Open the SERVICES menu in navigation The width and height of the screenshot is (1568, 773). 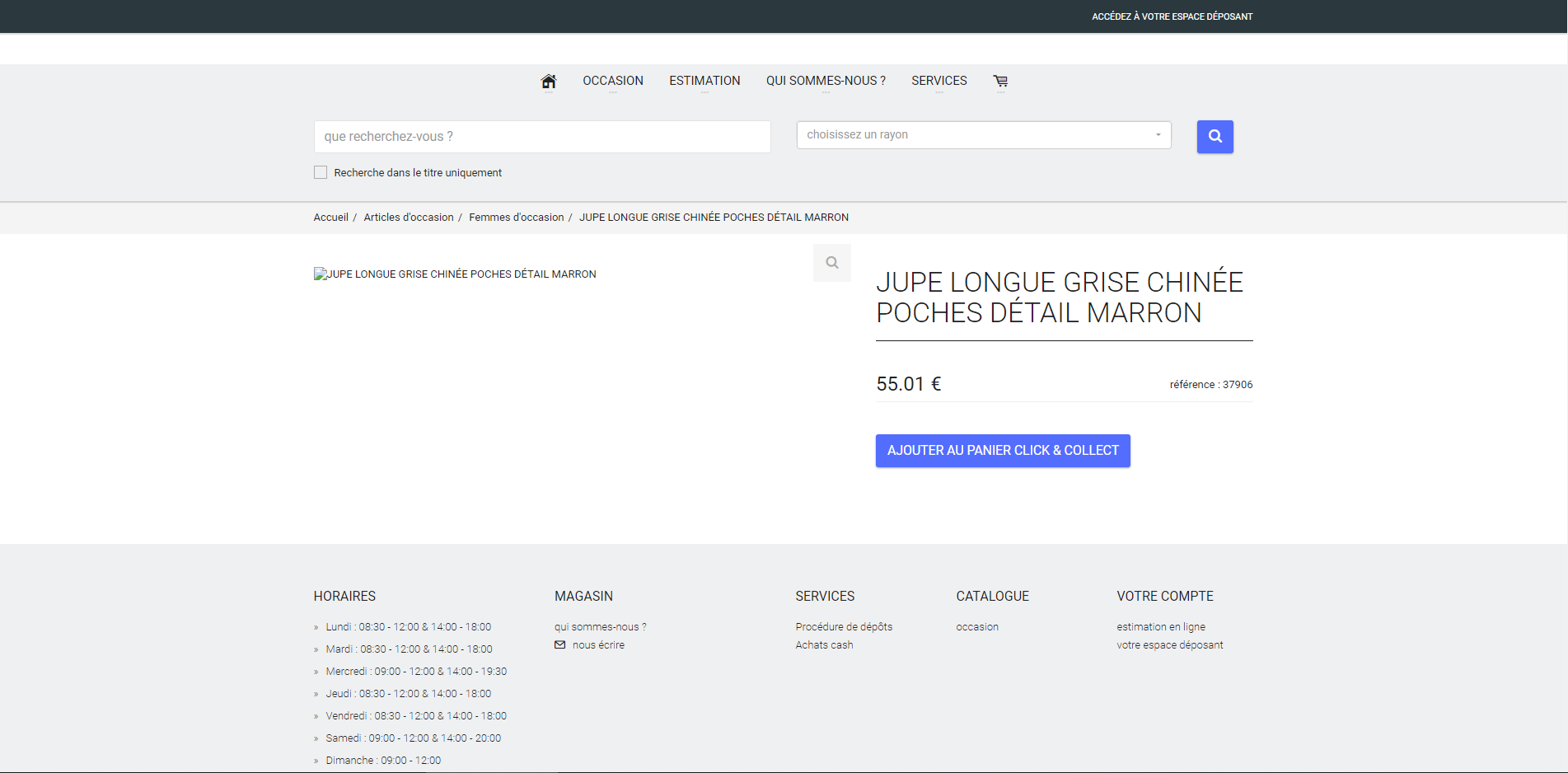pyautogui.click(x=939, y=81)
